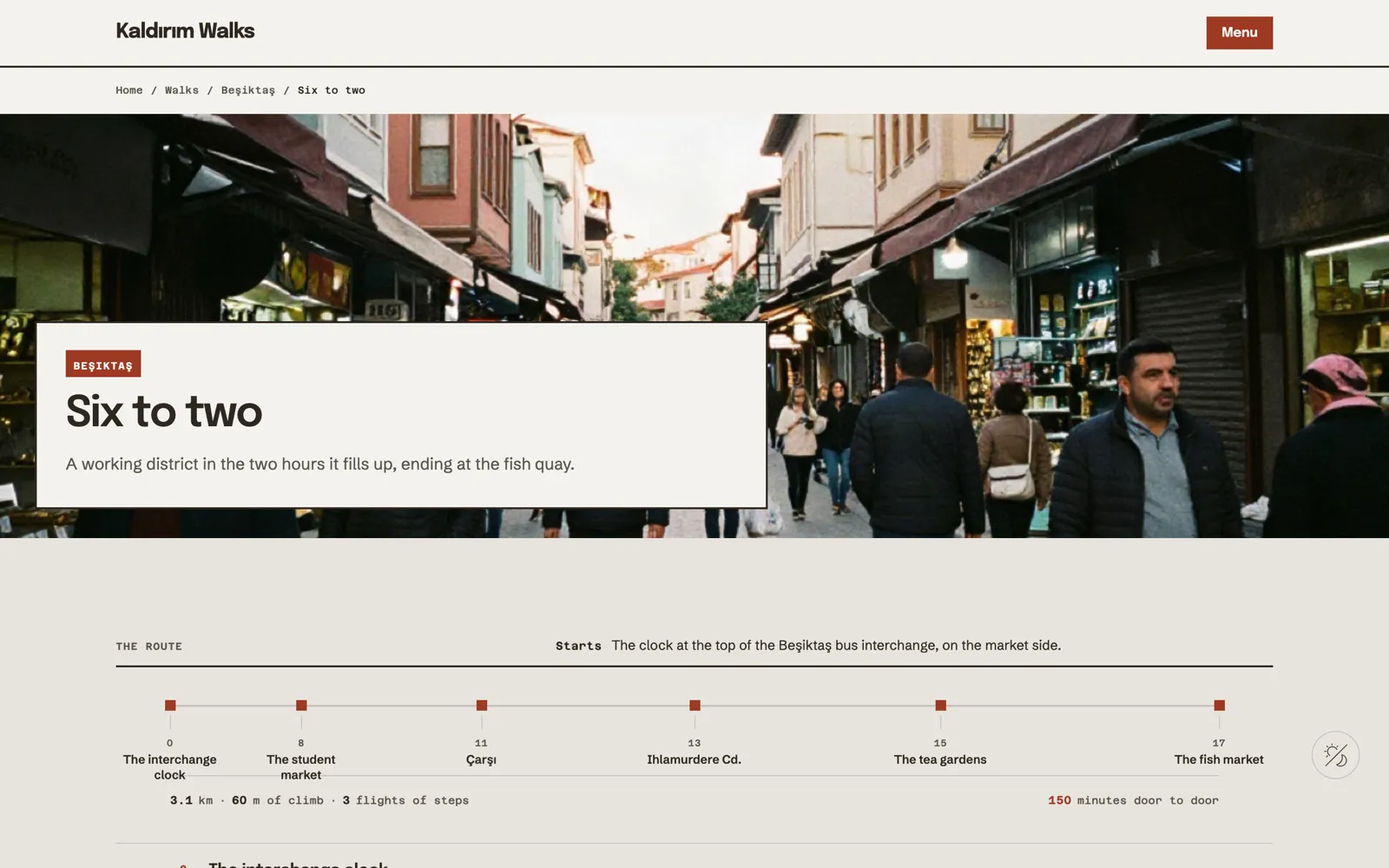Follow the Home breadcrumb link
Image resolution: width=1389 pixels, height=868 pixels.
129,90
